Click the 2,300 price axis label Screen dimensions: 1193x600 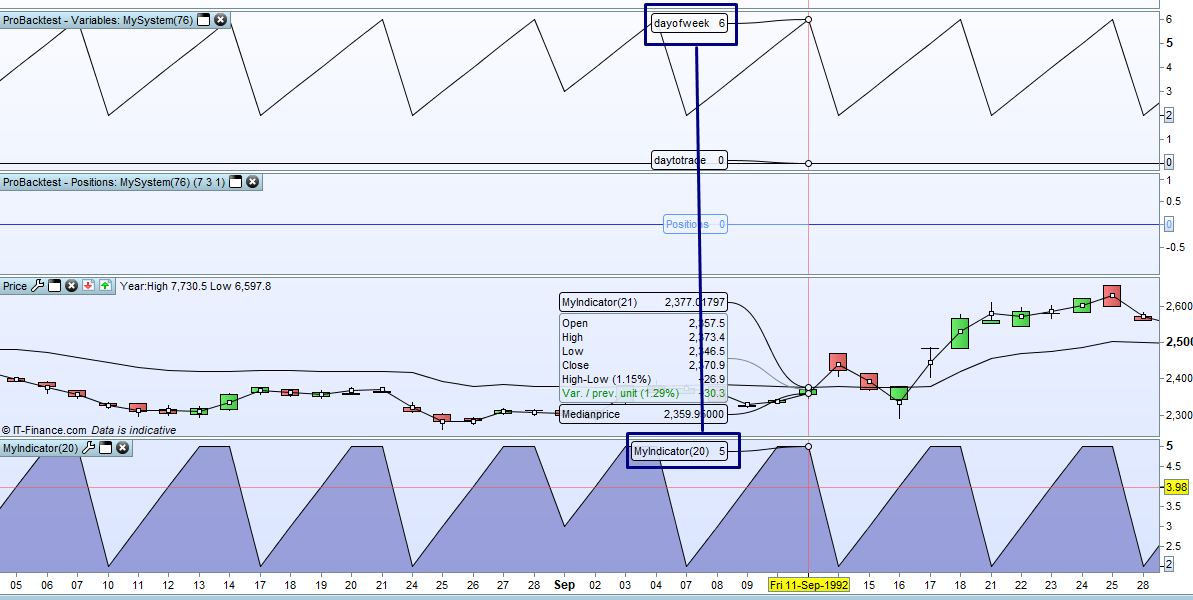tap(1179, 415)
